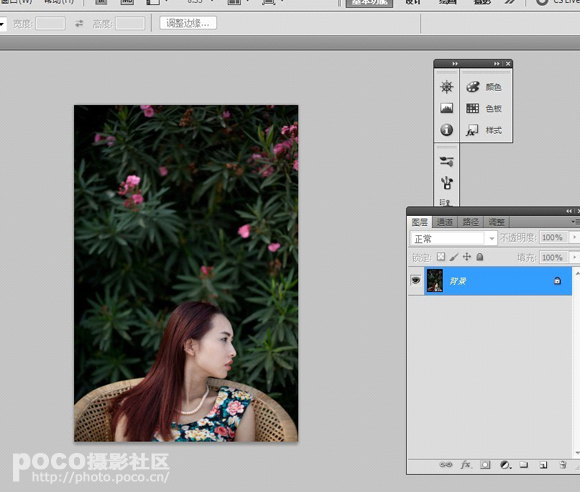Create a new group folder icon
Image resolution: width=580 pixels, height=492 pixels.
[x=523, y=465]
